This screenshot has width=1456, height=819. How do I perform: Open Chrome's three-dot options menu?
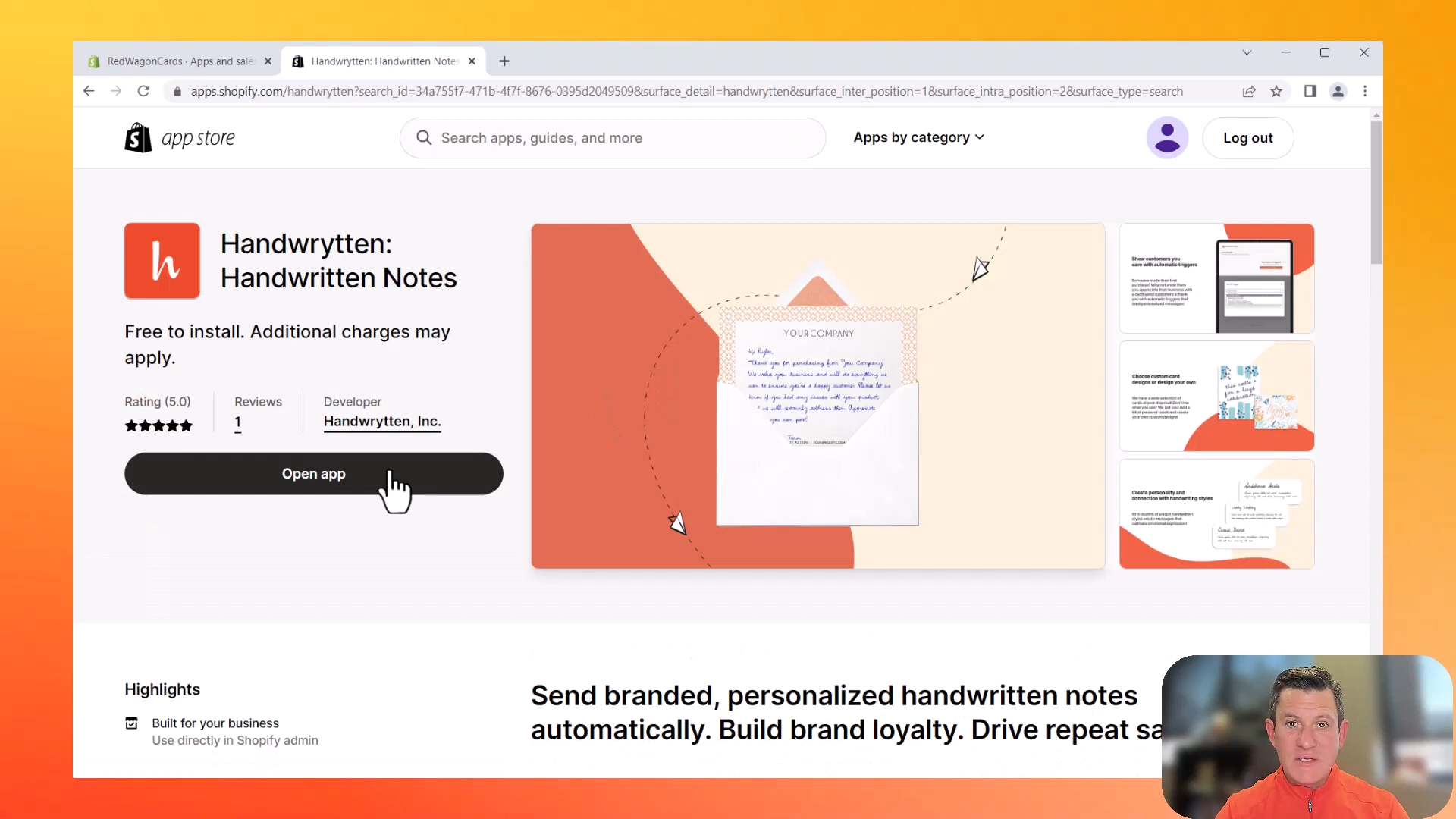pos(1365,91)
